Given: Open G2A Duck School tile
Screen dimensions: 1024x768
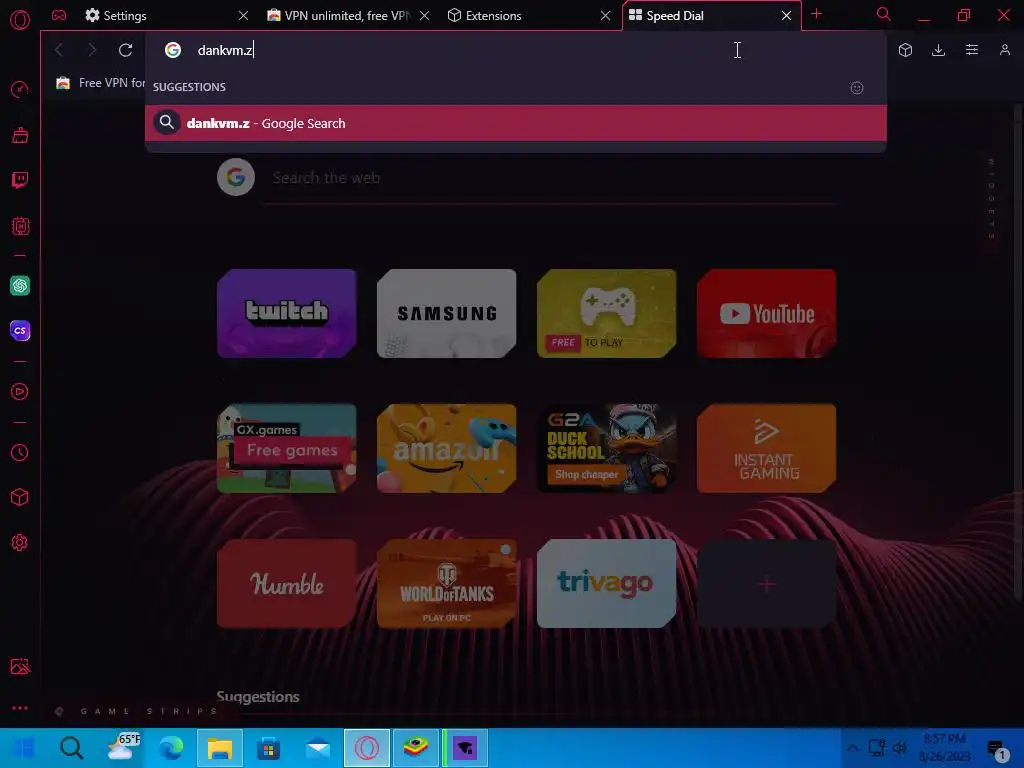Looking at the screenshot, I should [607, 448].
